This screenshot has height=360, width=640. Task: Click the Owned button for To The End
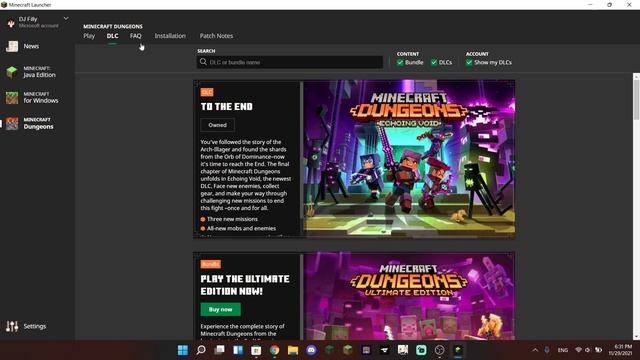217,125
